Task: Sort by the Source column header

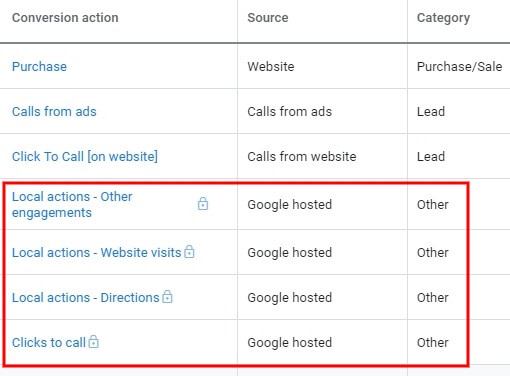Action: tap(268, 18)
